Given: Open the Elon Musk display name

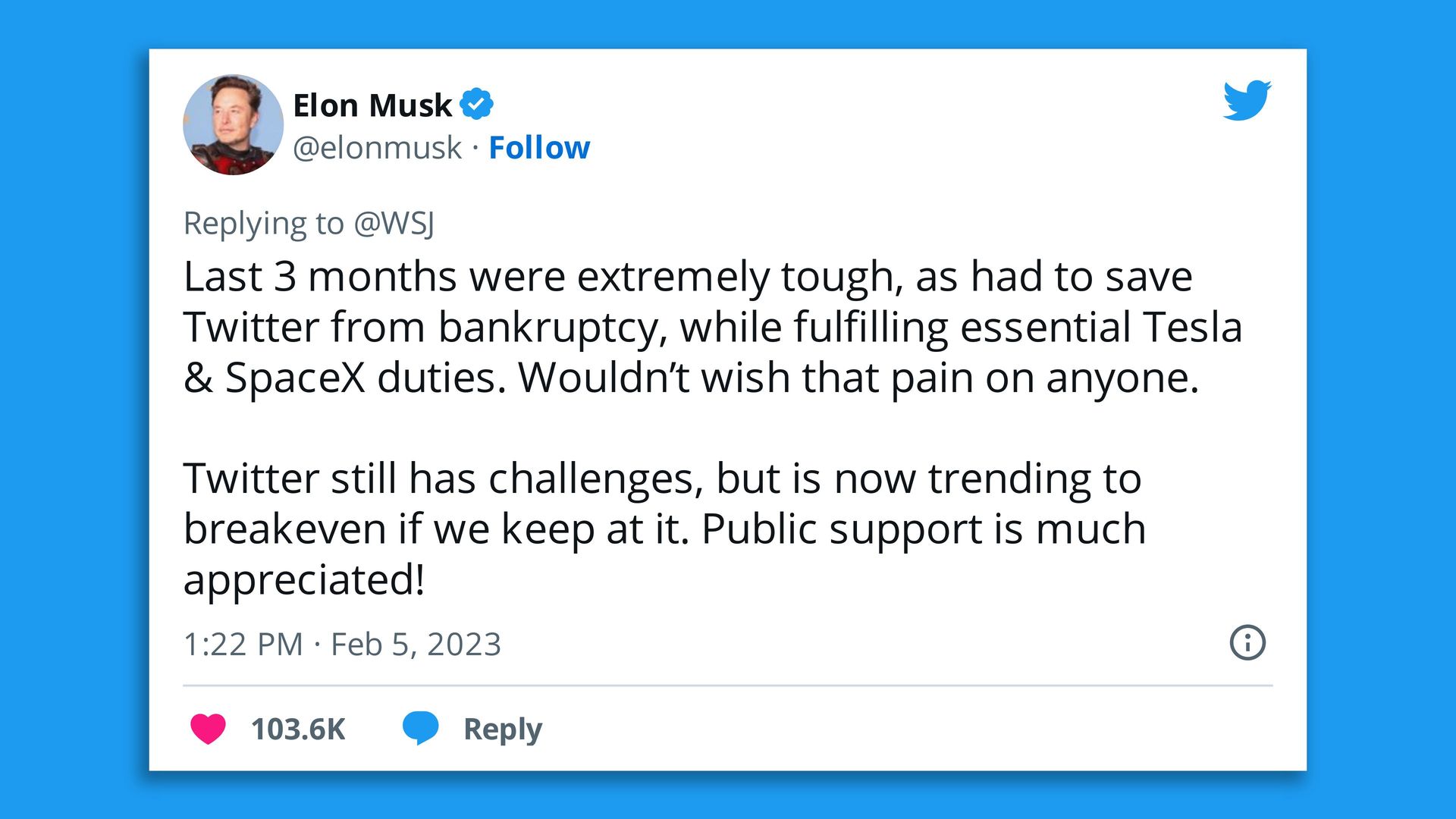Looking at the screenshot, I should 372,105.
